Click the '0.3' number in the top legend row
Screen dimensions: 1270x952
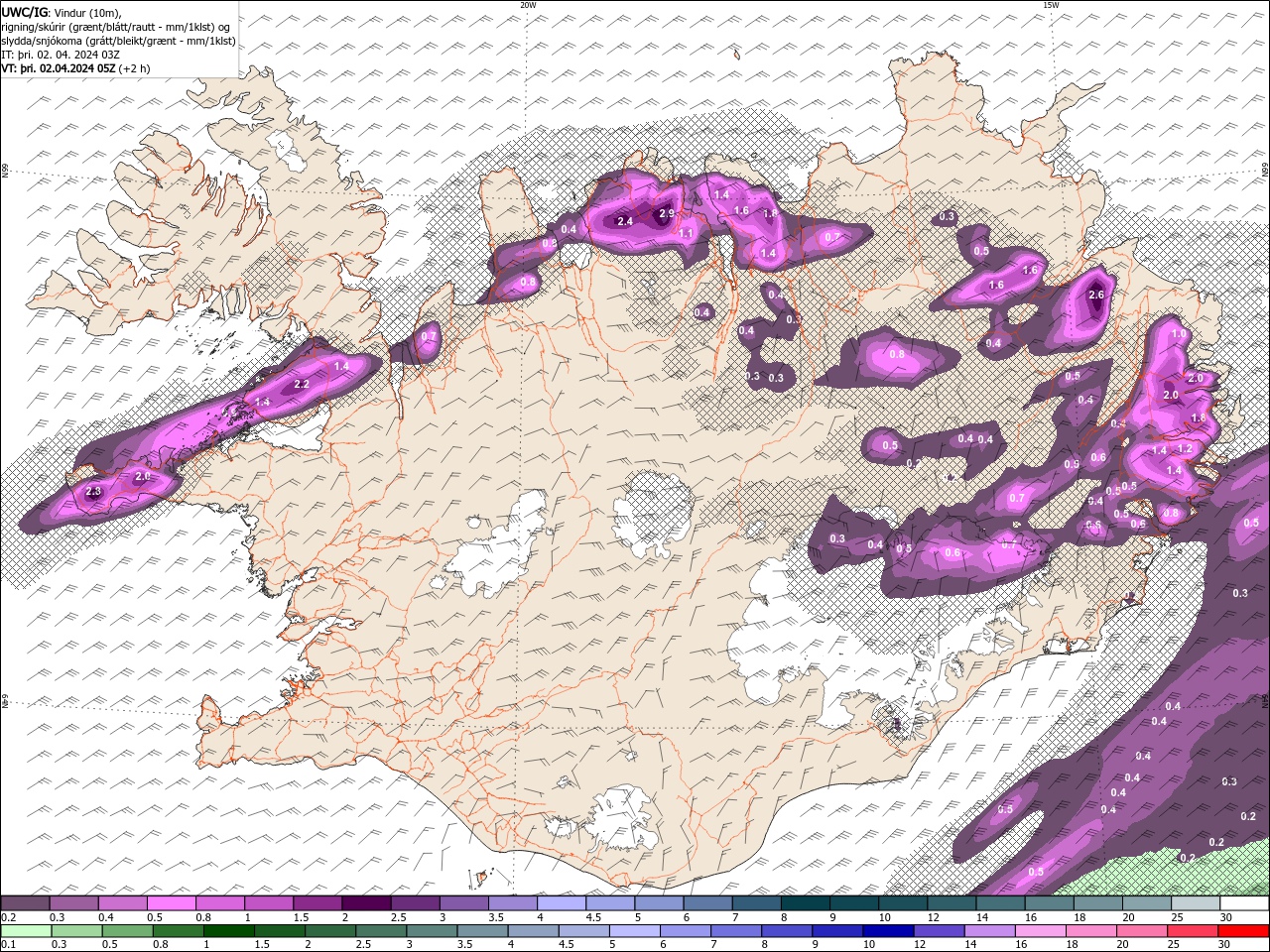point(58,917)
